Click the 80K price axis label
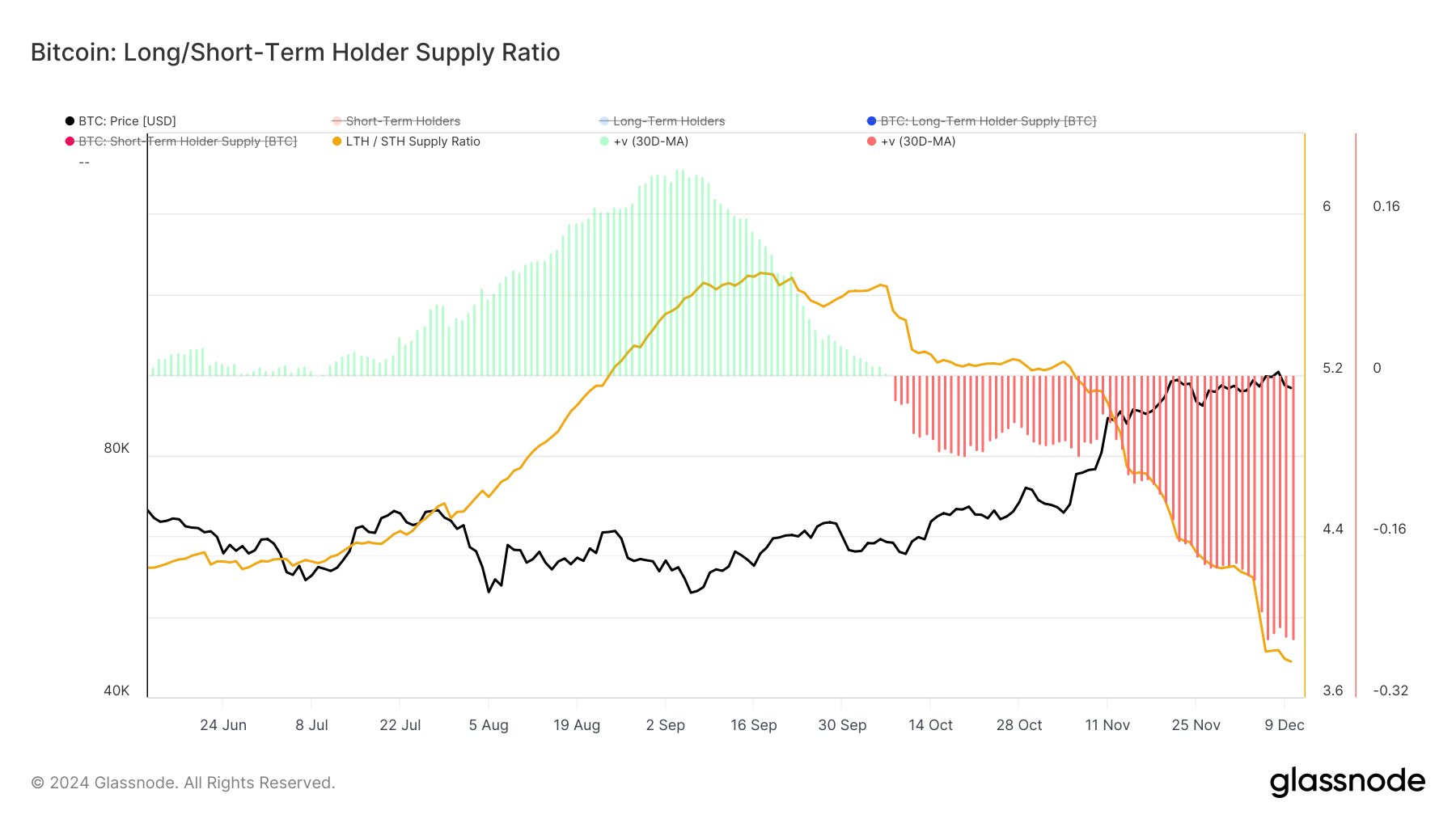1456x819 pixels. pos(116,448)
